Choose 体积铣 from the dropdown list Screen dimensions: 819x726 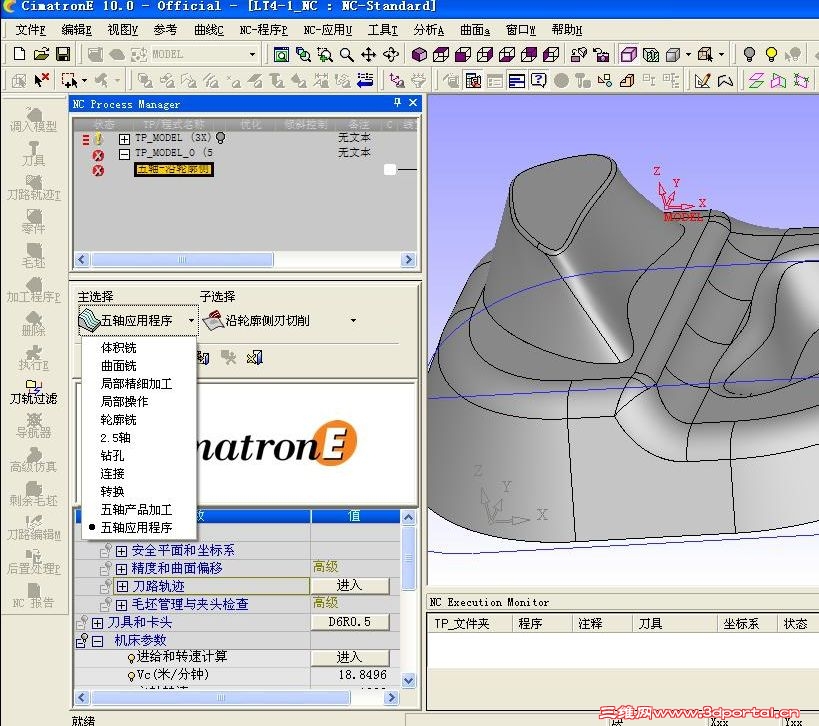(x=119, y=348)
